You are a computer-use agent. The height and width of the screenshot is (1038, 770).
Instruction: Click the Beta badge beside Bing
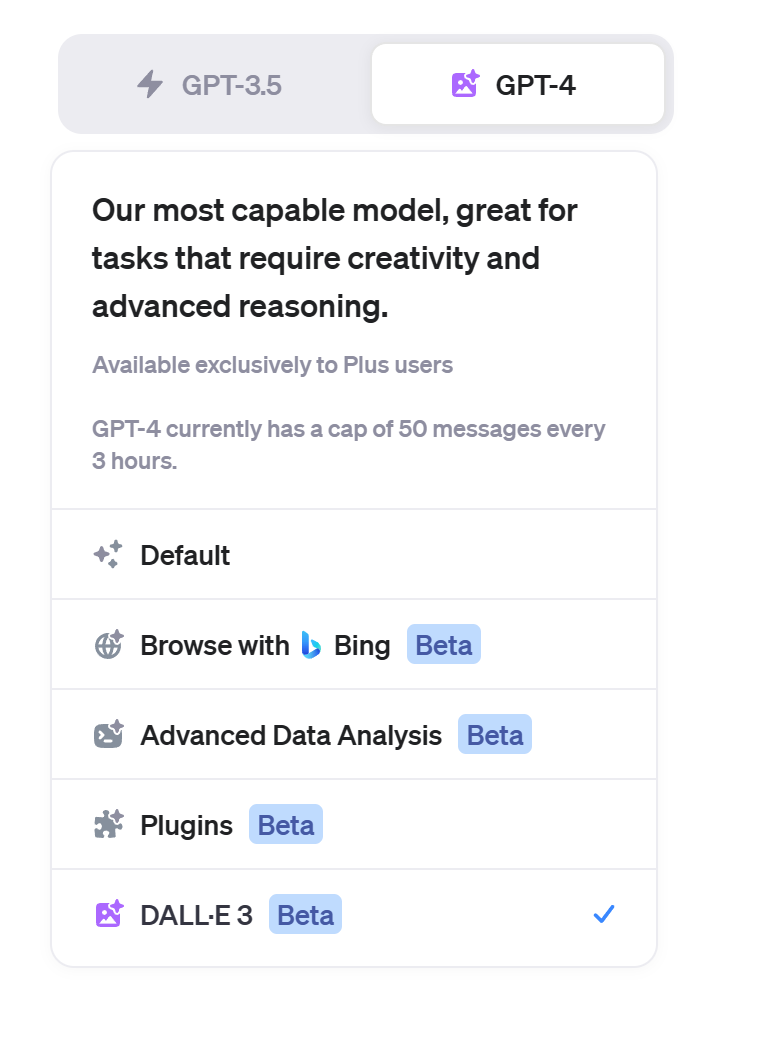click(x=444, y=645)
